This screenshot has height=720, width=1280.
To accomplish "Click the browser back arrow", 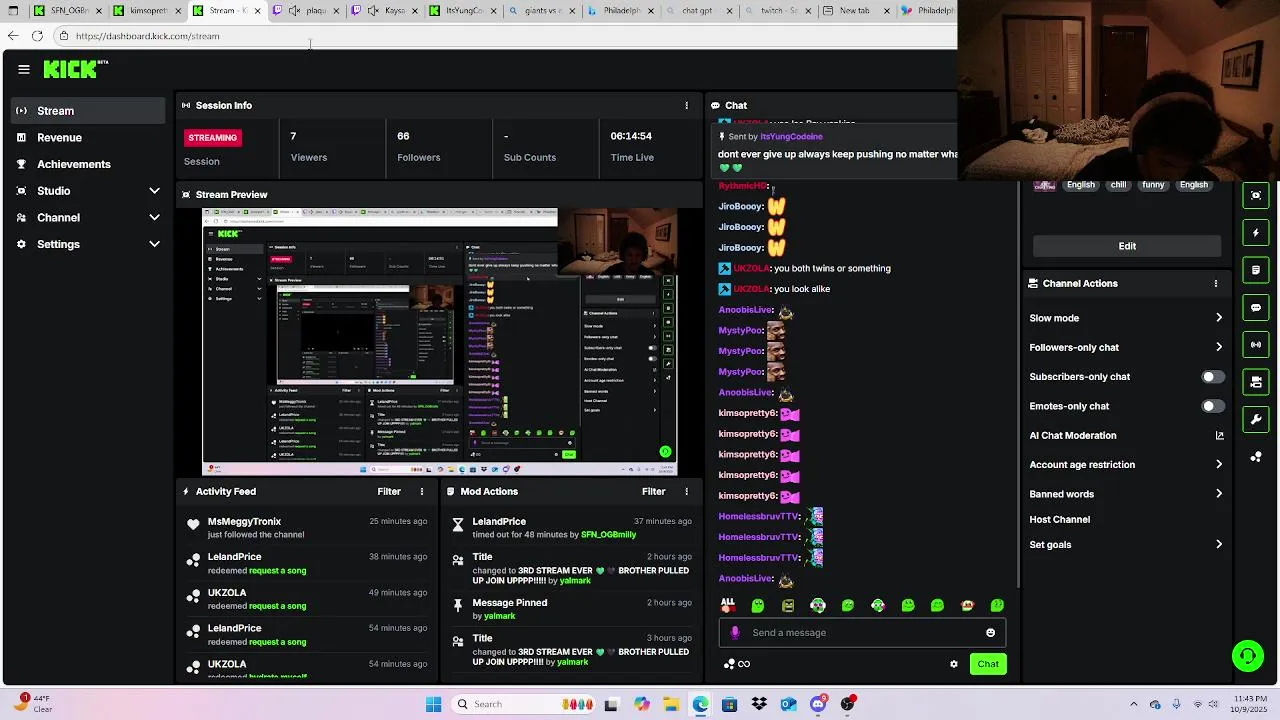I will coord(12,36).
